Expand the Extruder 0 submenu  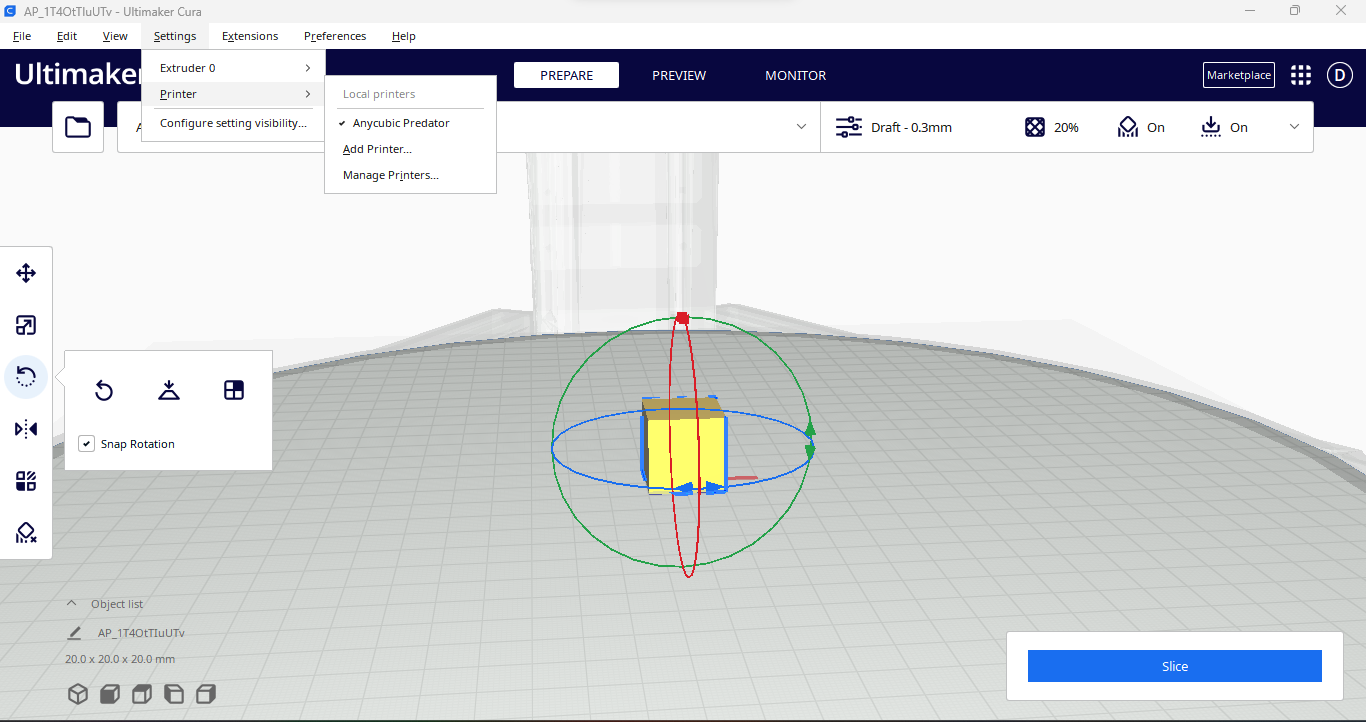233,68
